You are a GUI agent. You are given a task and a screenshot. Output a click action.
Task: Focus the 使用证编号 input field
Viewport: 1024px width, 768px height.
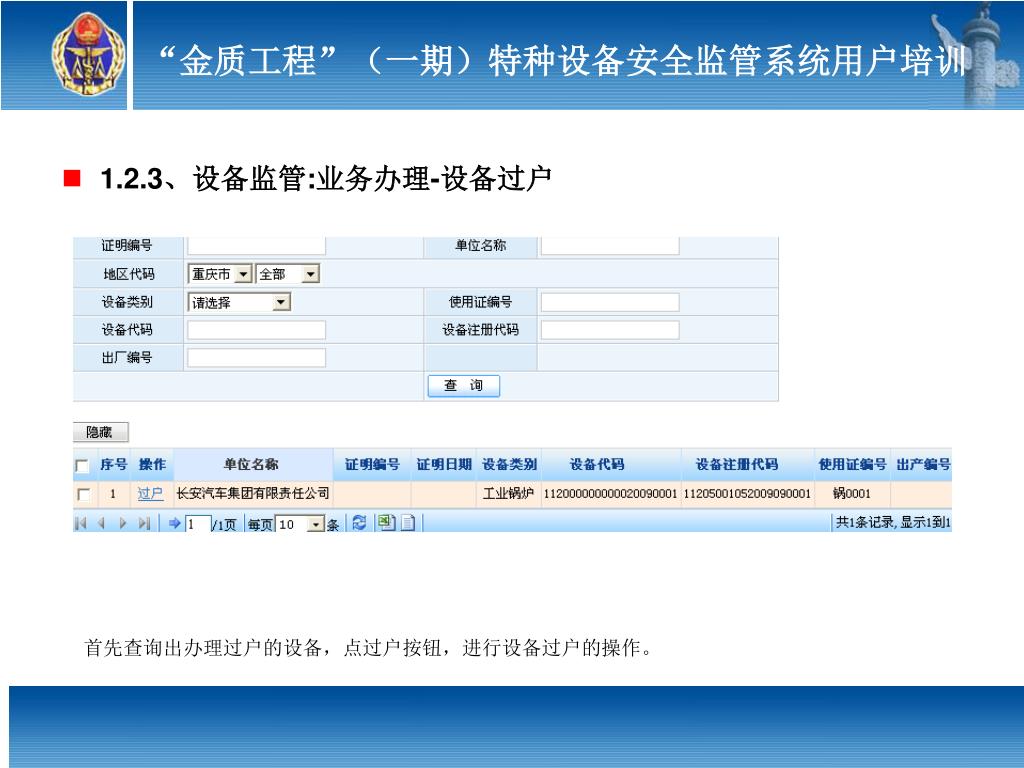610,302
